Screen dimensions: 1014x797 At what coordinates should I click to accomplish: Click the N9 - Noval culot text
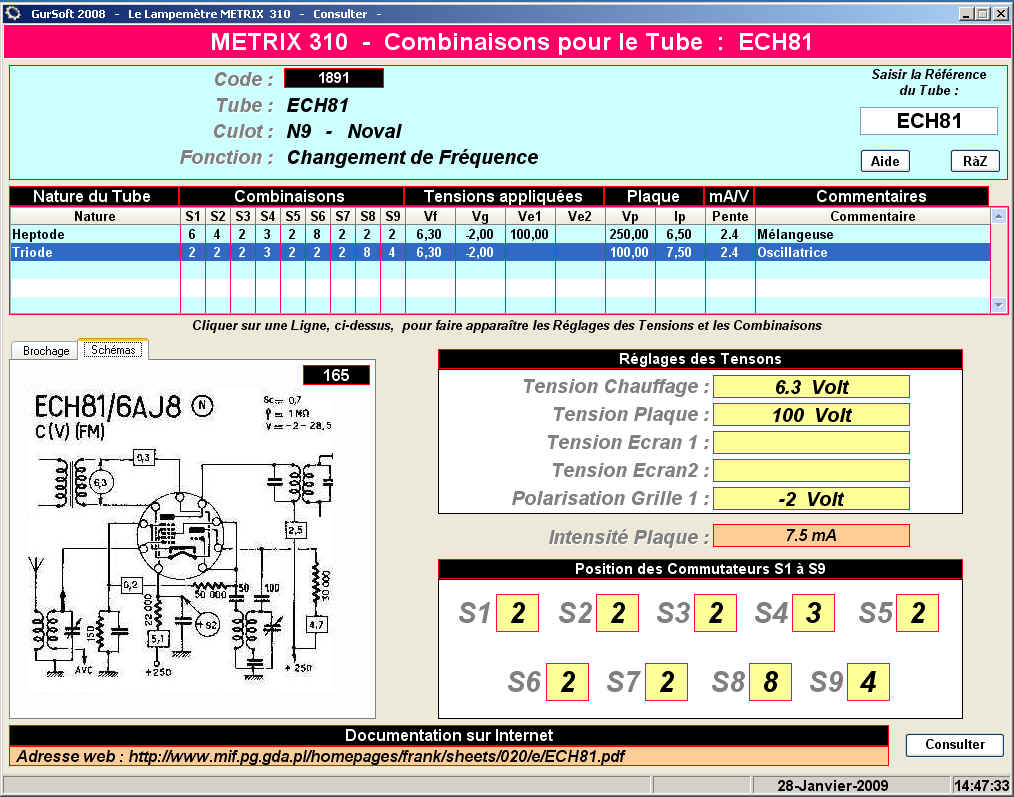(x=344, y=131)
